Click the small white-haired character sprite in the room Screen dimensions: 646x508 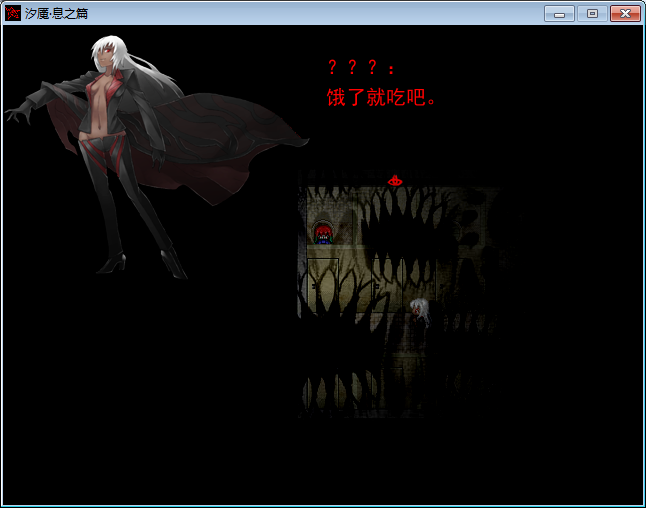[420, 312]
